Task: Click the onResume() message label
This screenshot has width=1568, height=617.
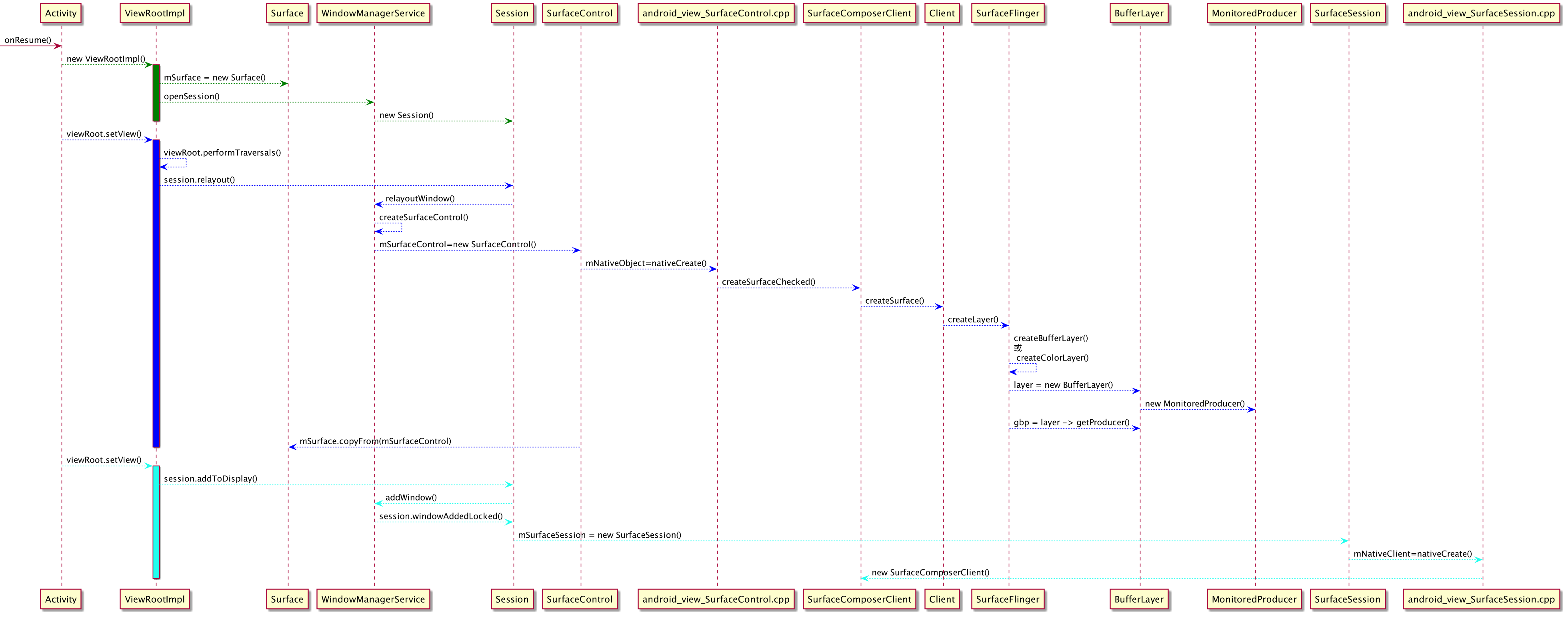Action: click(28, 40)
